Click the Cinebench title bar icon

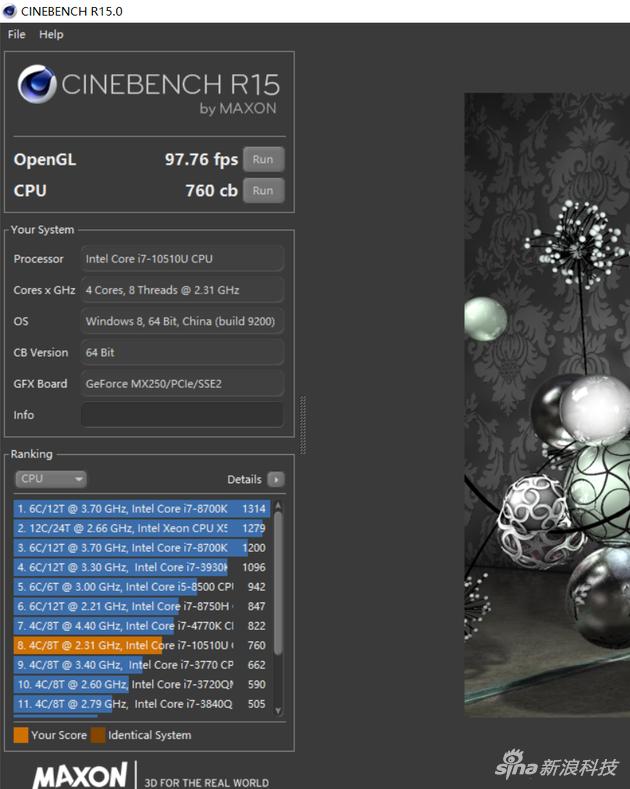[x=10, y=11]
